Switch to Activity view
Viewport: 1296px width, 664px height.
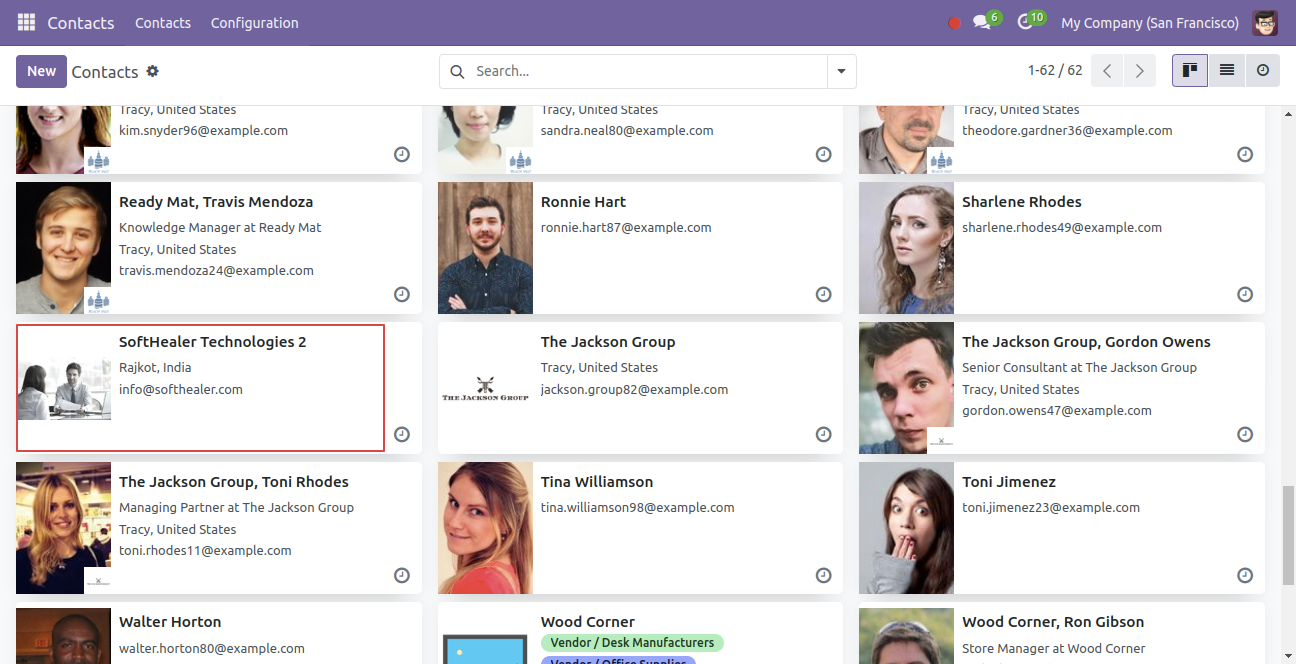1262,70
